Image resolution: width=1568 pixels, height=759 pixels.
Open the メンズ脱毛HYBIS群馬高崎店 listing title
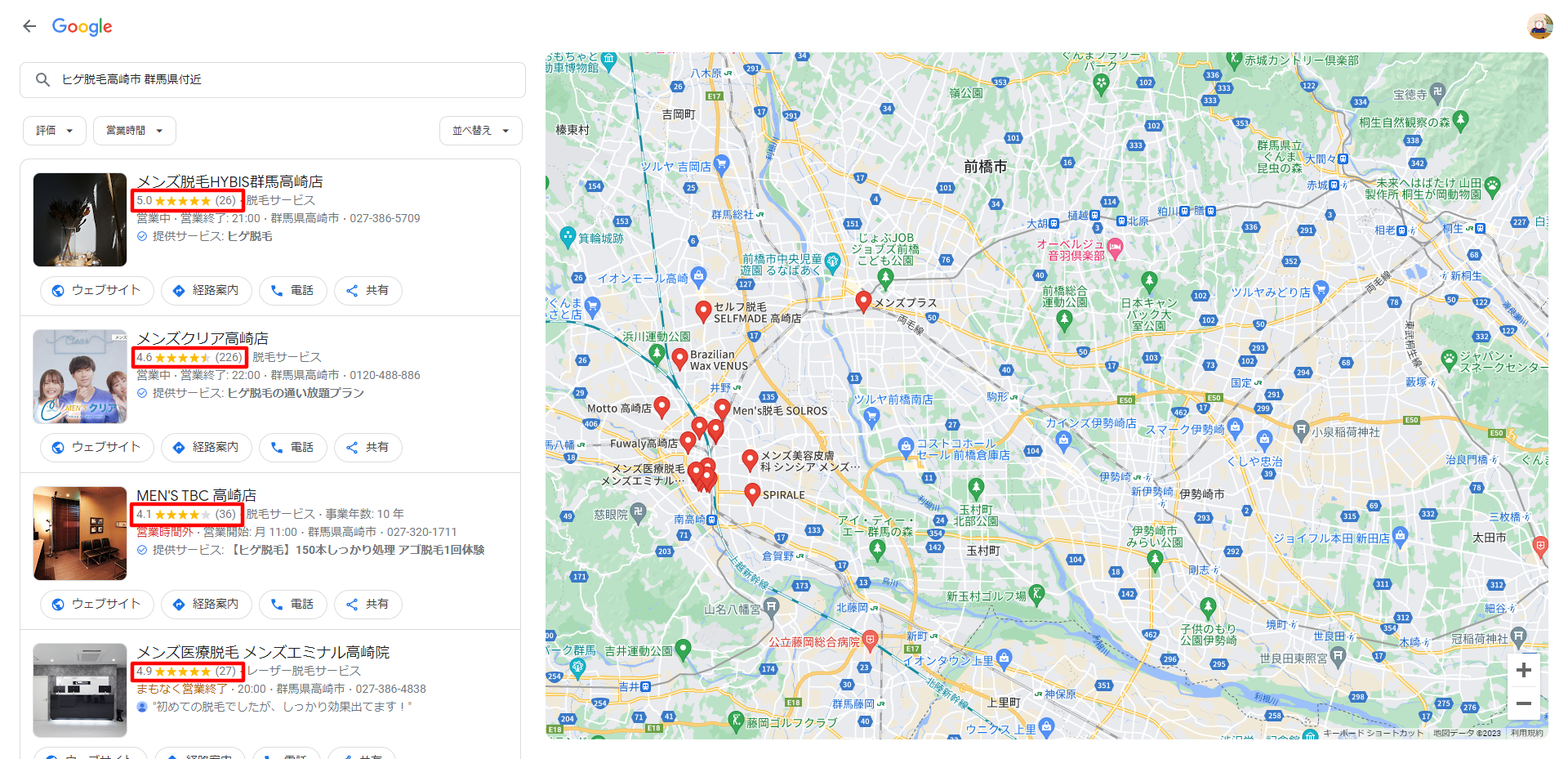click(x=229, y=181)
